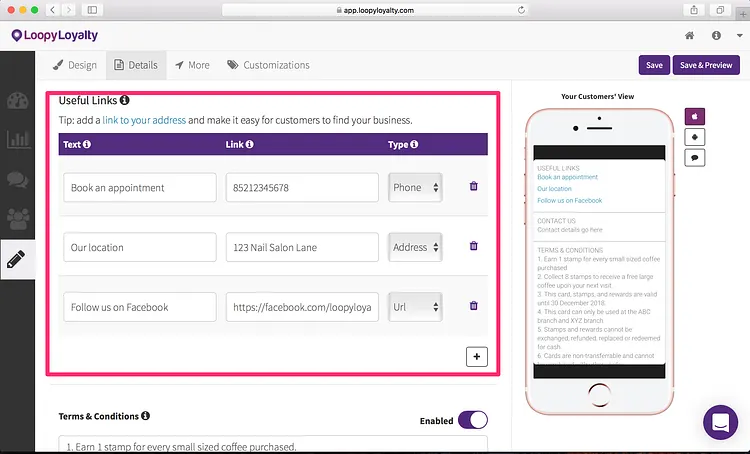Open a new Safari tab
The image size is (750, 454).
pyautogui.click(x=743, y=14)
